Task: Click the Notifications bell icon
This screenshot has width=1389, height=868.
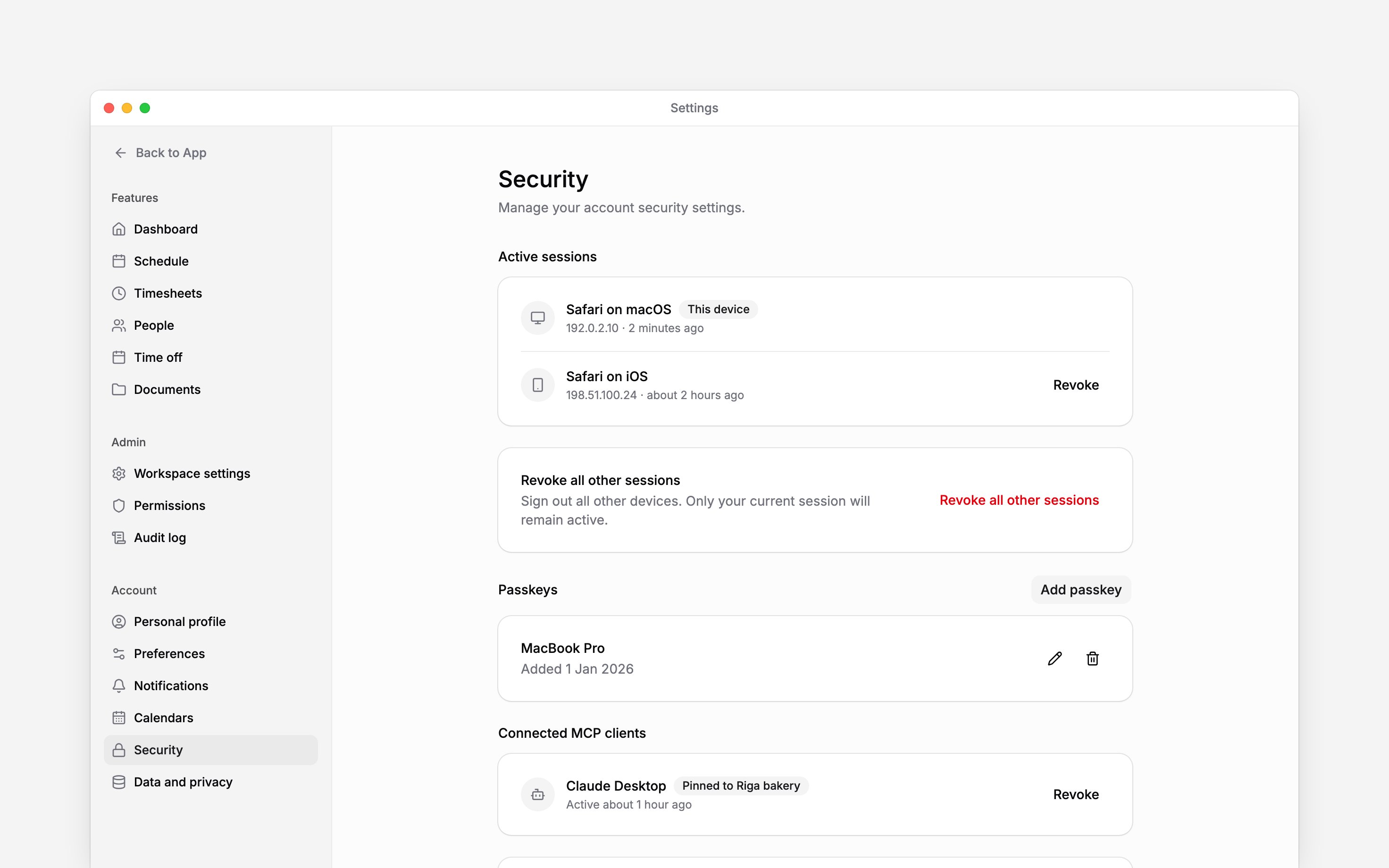Action: coord(119,686)
